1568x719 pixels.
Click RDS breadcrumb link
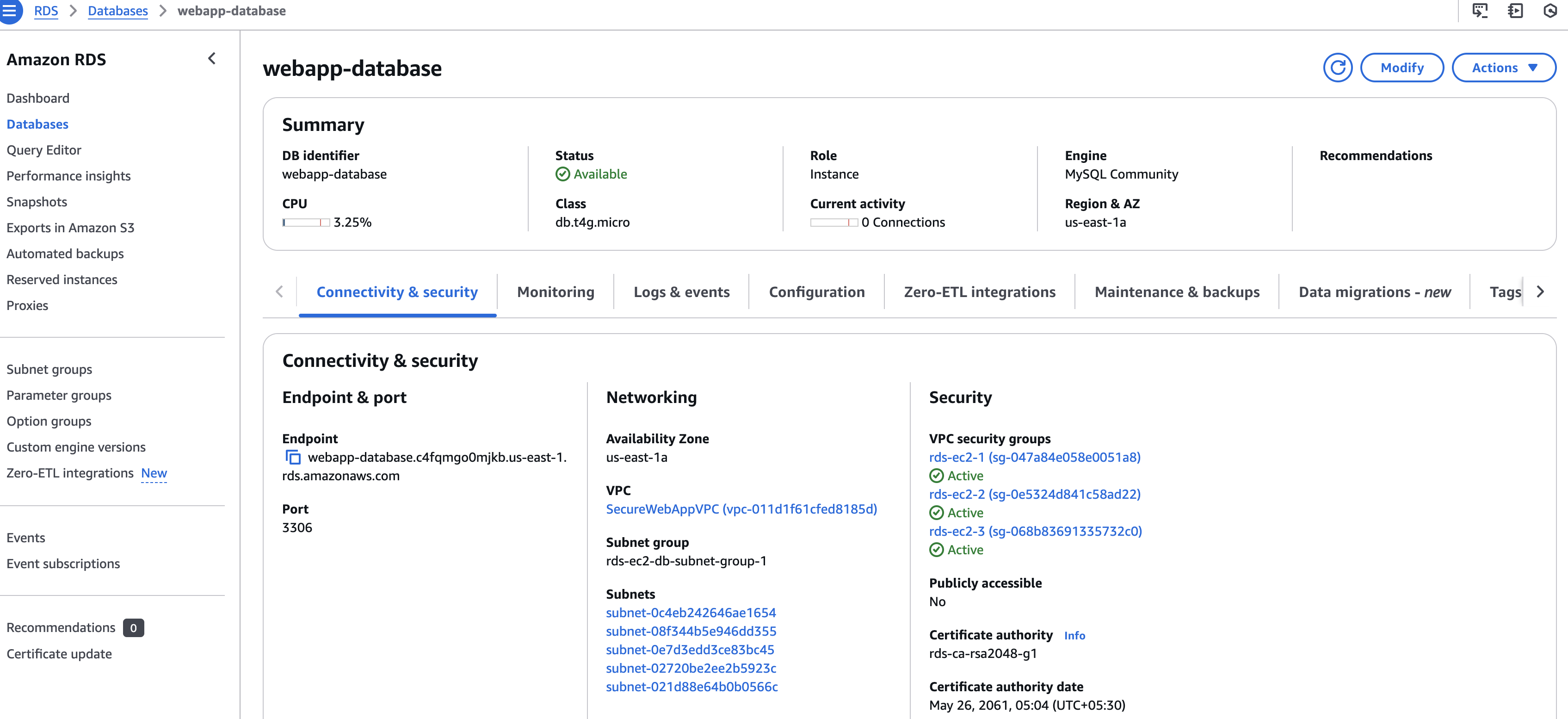46,10
